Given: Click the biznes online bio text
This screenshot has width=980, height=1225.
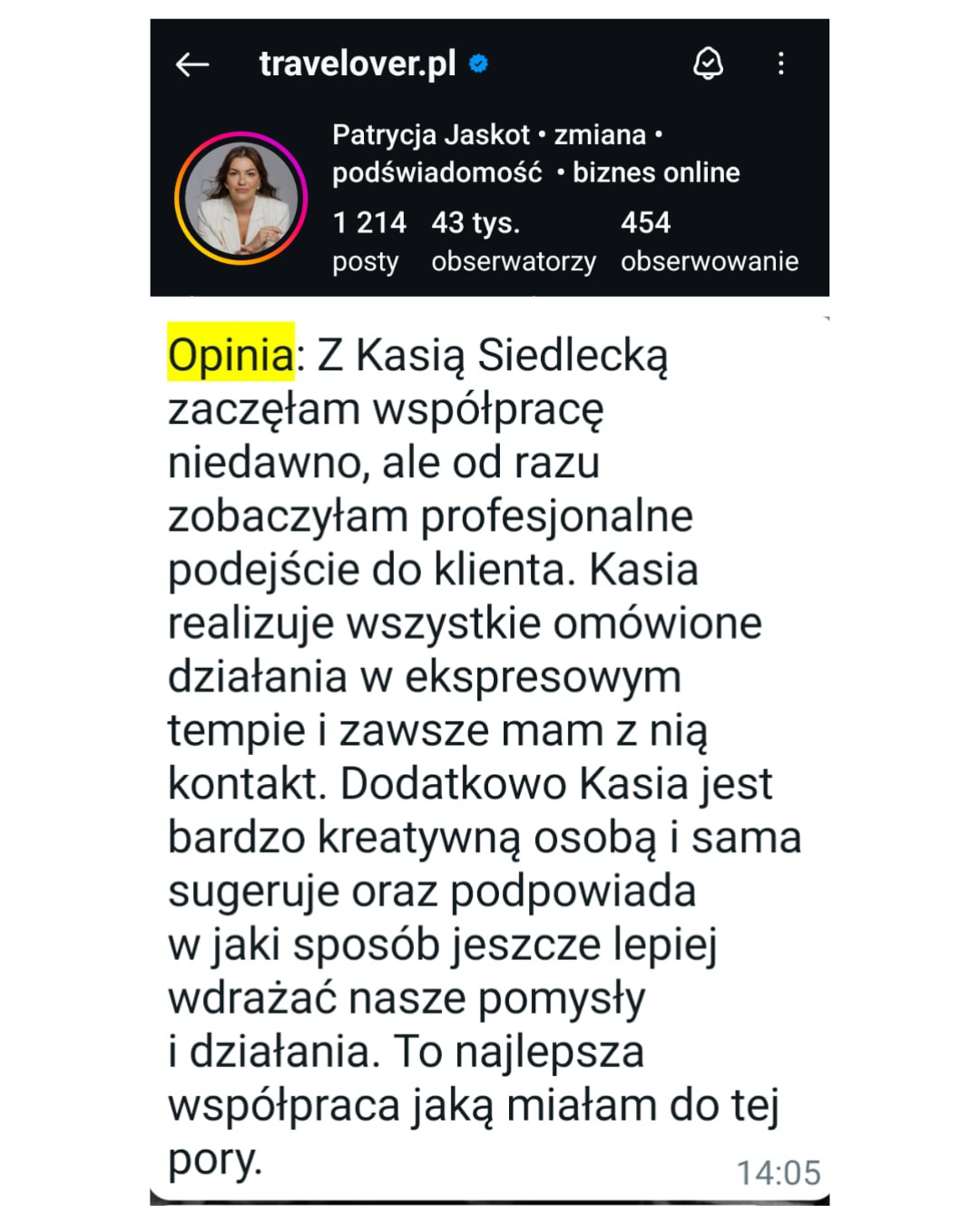Looking at the screenshot, I should [x=656, y=172].
